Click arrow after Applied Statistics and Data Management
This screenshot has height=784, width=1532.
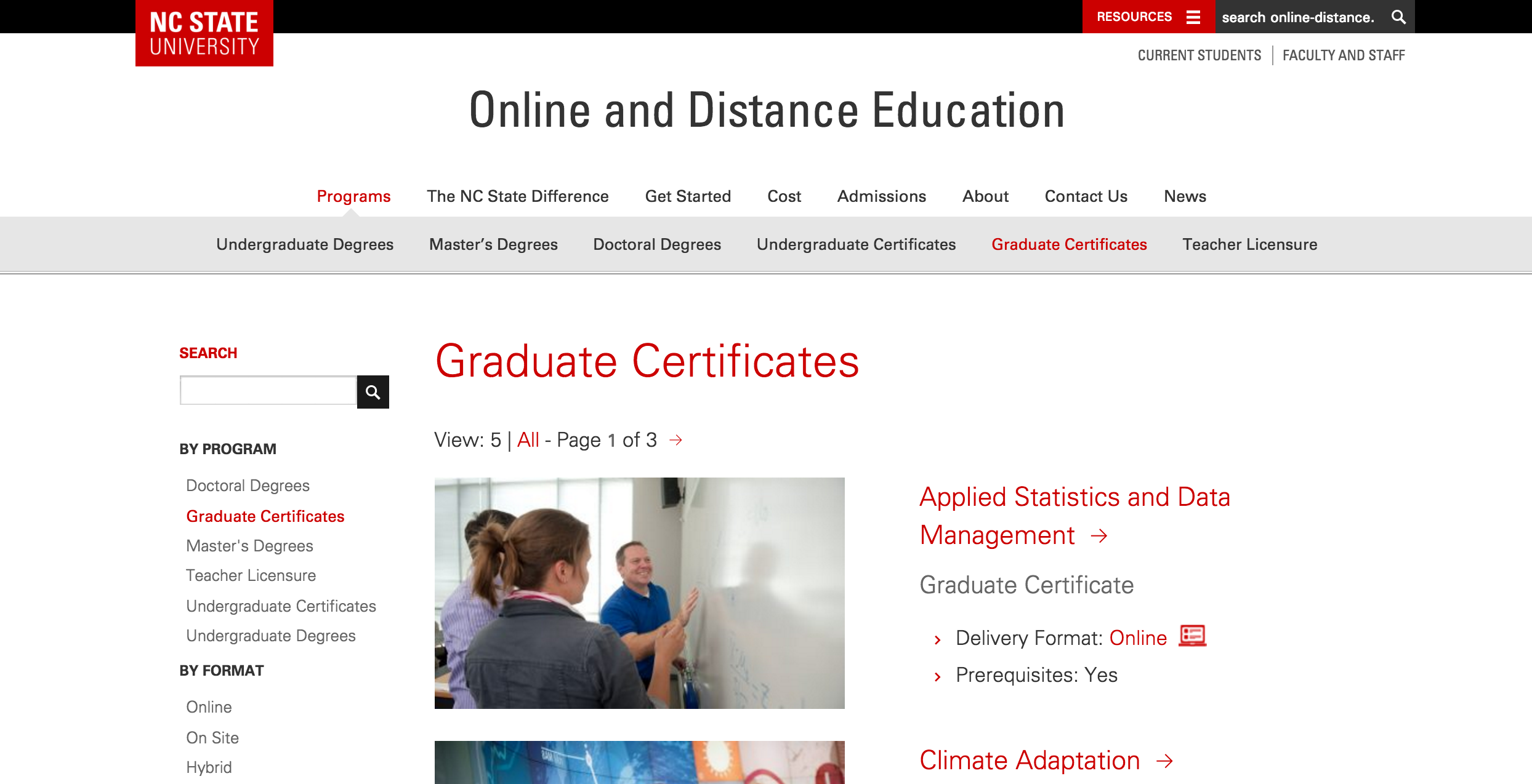1099,536
